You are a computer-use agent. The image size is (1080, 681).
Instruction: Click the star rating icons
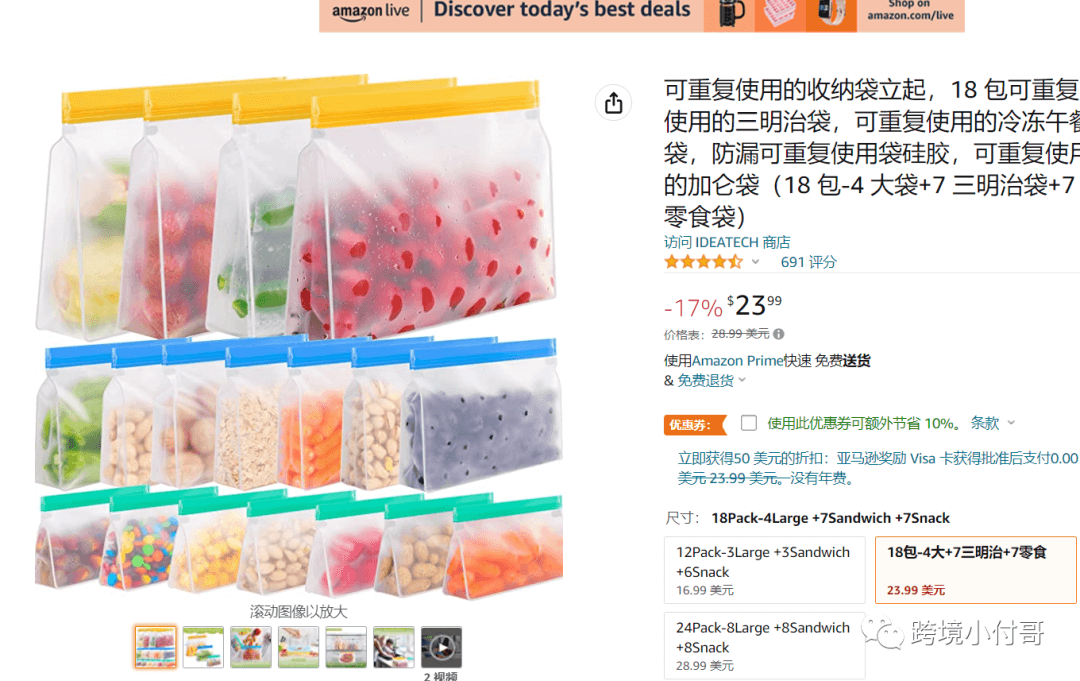(703, 262)
